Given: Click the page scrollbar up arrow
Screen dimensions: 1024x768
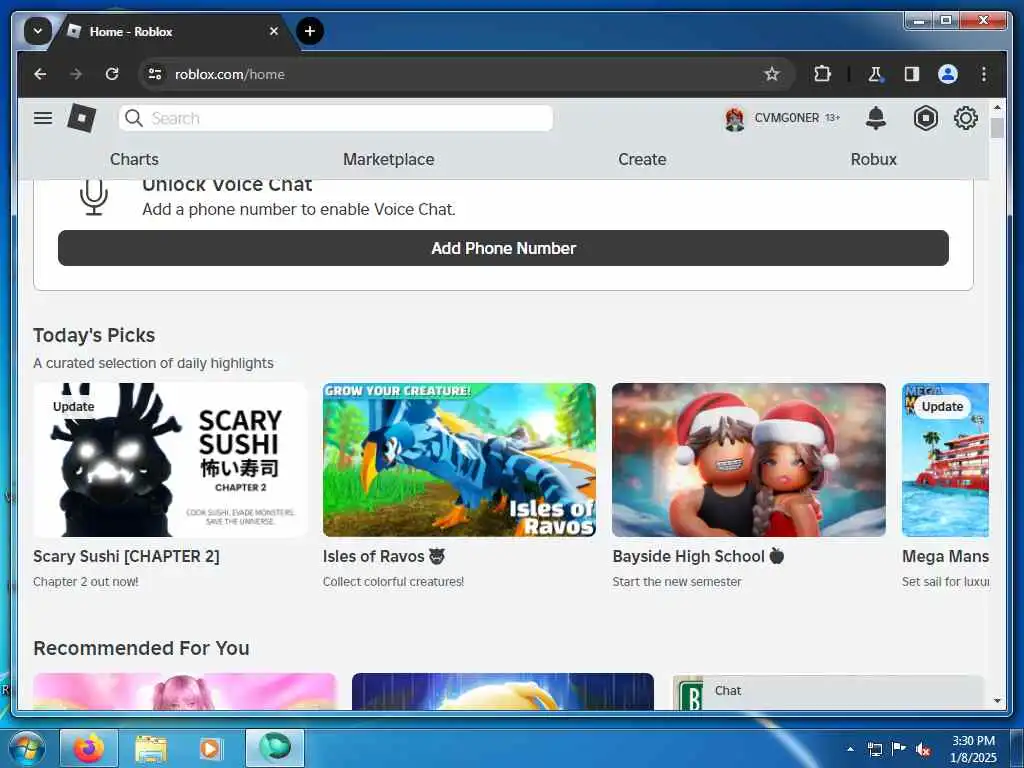Looking at the screenshot, I should (x=997, y=106).
